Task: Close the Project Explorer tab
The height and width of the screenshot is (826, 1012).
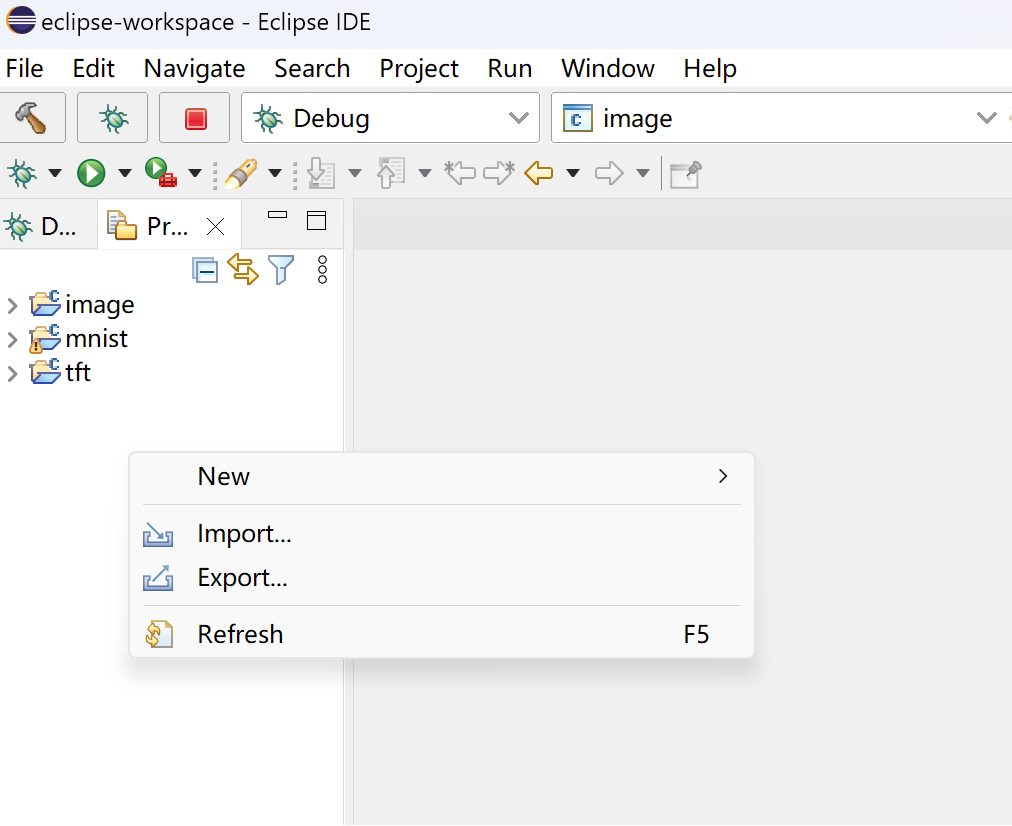Action: click(216, 227)
